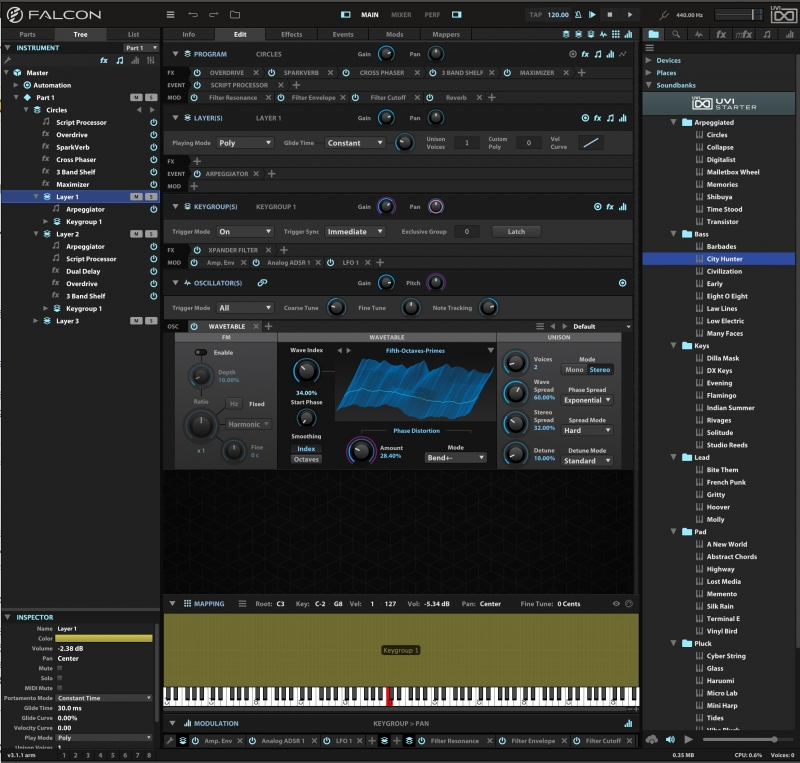
Task: Select the files folder browser tab icon
Action: (x=654, y=34)
